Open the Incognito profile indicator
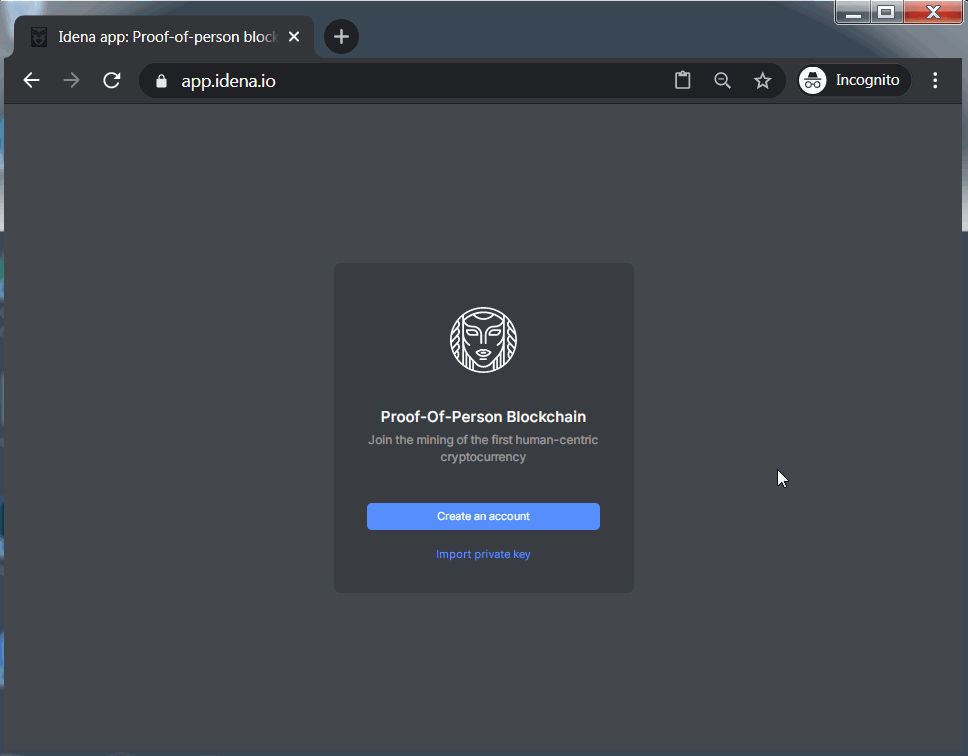This screenshot has height=756, width=968. [854, 80]
